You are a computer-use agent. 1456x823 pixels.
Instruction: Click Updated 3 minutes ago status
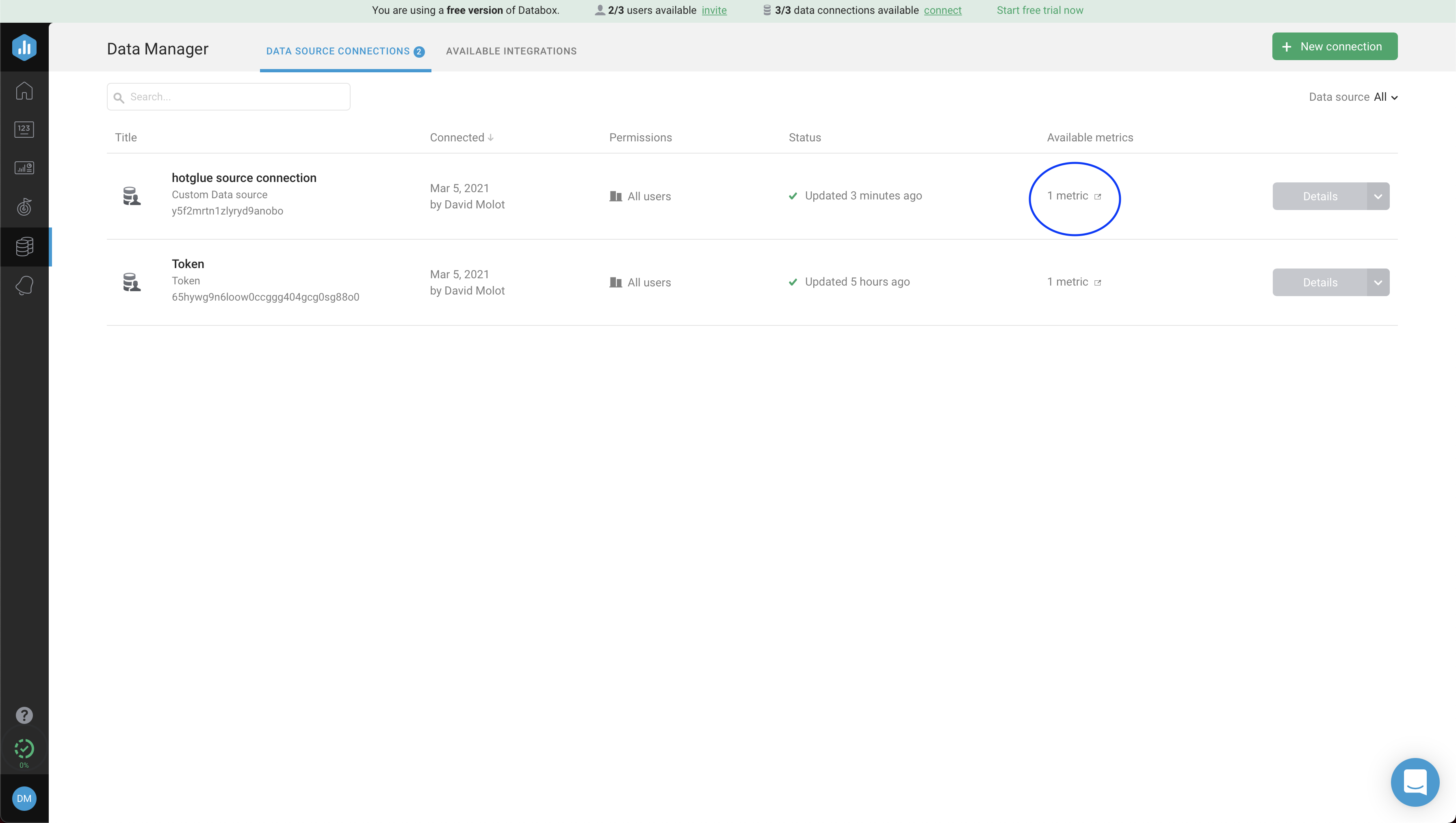point(863,195)
